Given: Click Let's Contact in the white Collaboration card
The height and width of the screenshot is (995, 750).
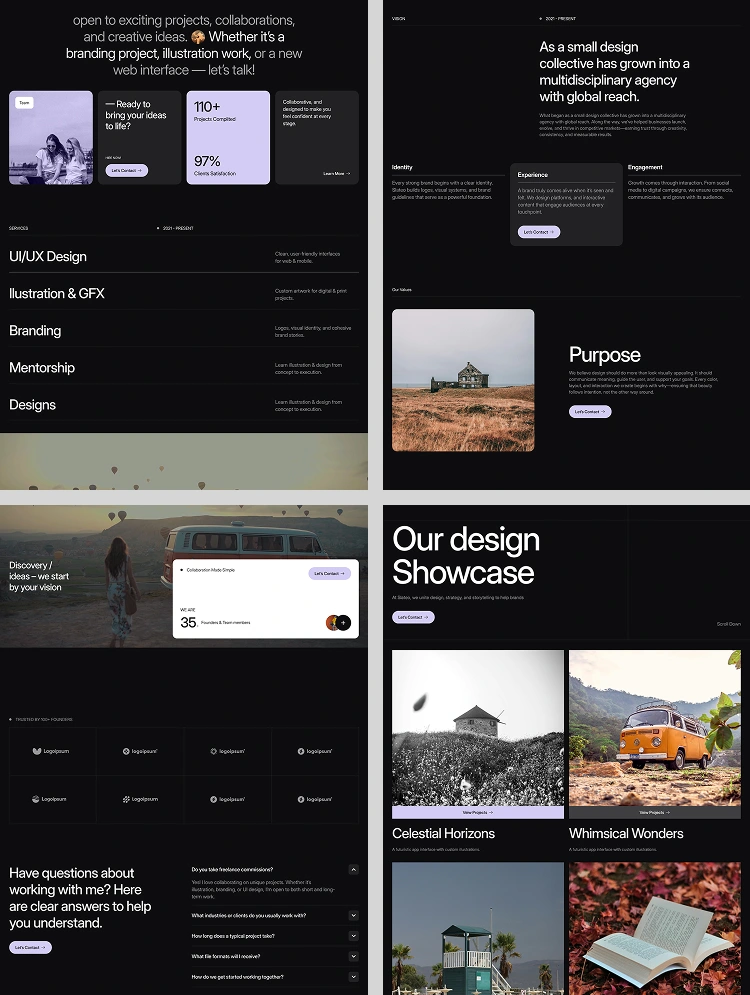Looking at the screenshot, I should [x=329, y=574].
